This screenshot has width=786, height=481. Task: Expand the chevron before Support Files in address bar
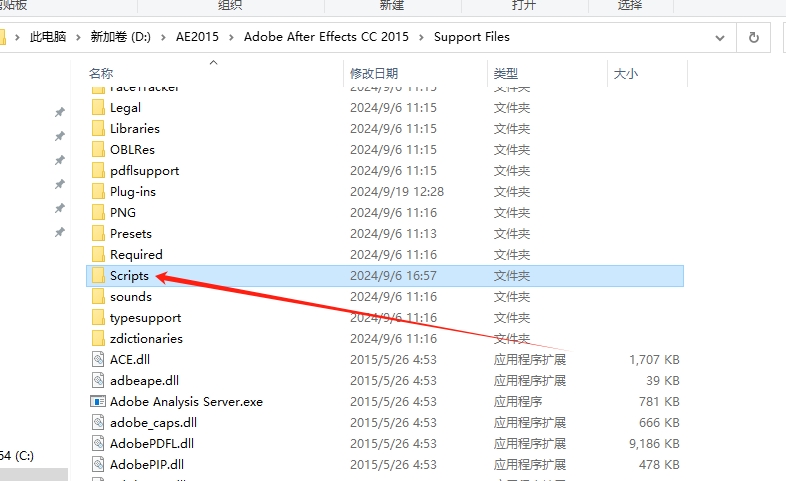pos(421,38)
